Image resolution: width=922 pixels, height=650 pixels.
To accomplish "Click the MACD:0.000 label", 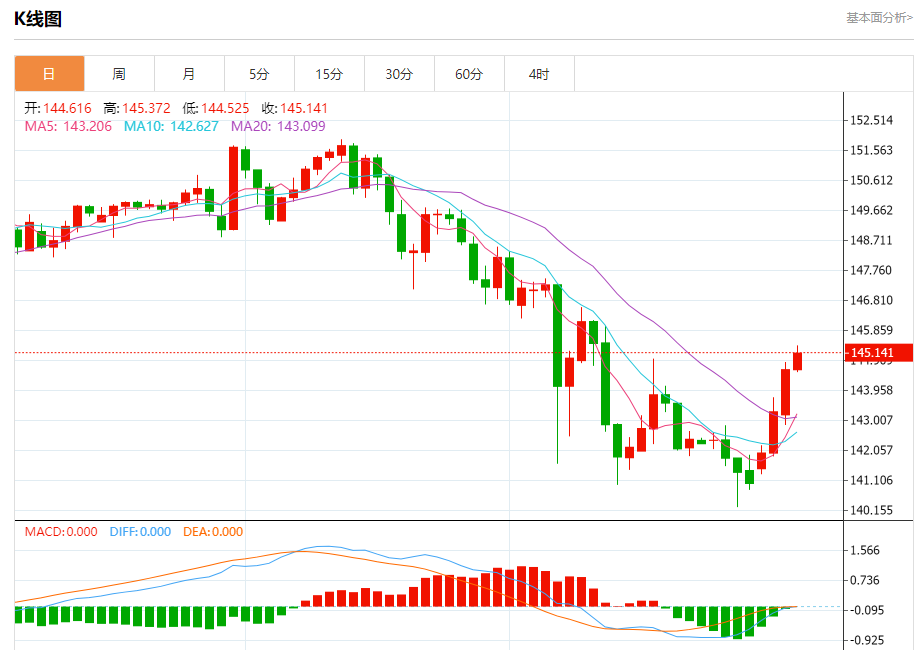I will point(61,532).
